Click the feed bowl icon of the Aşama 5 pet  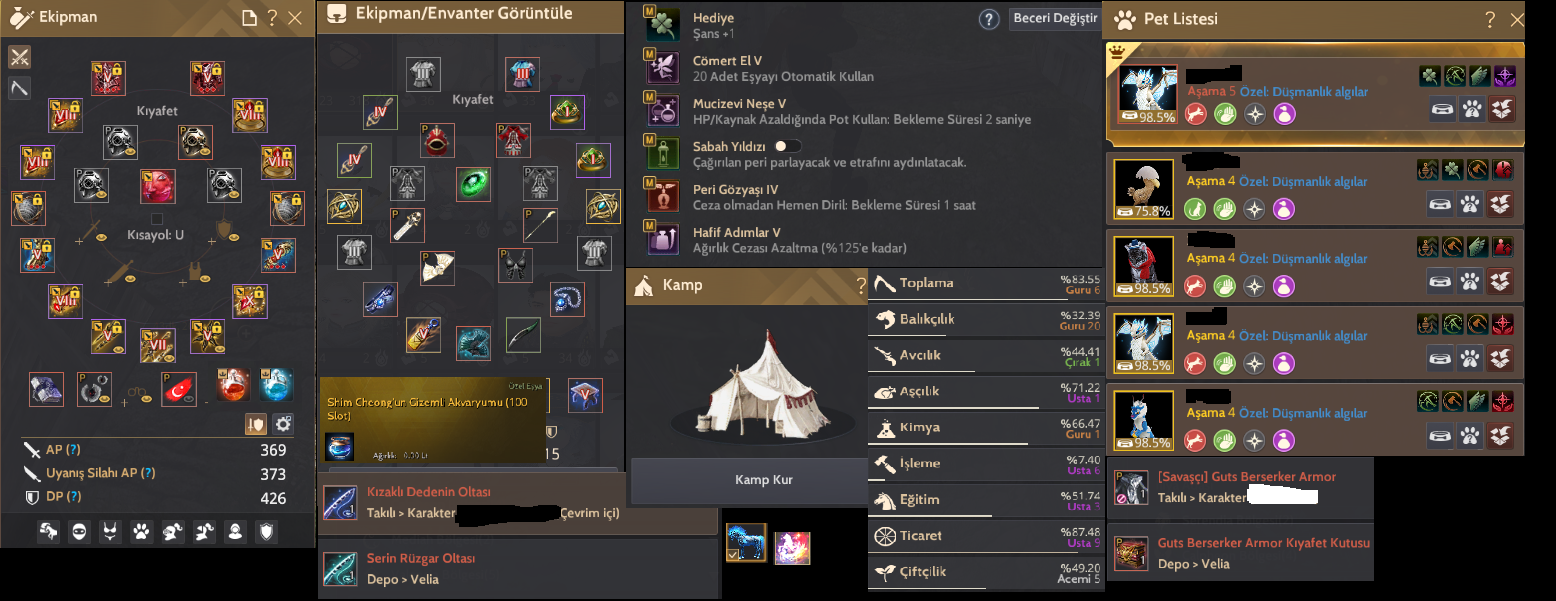point(1441,109)
